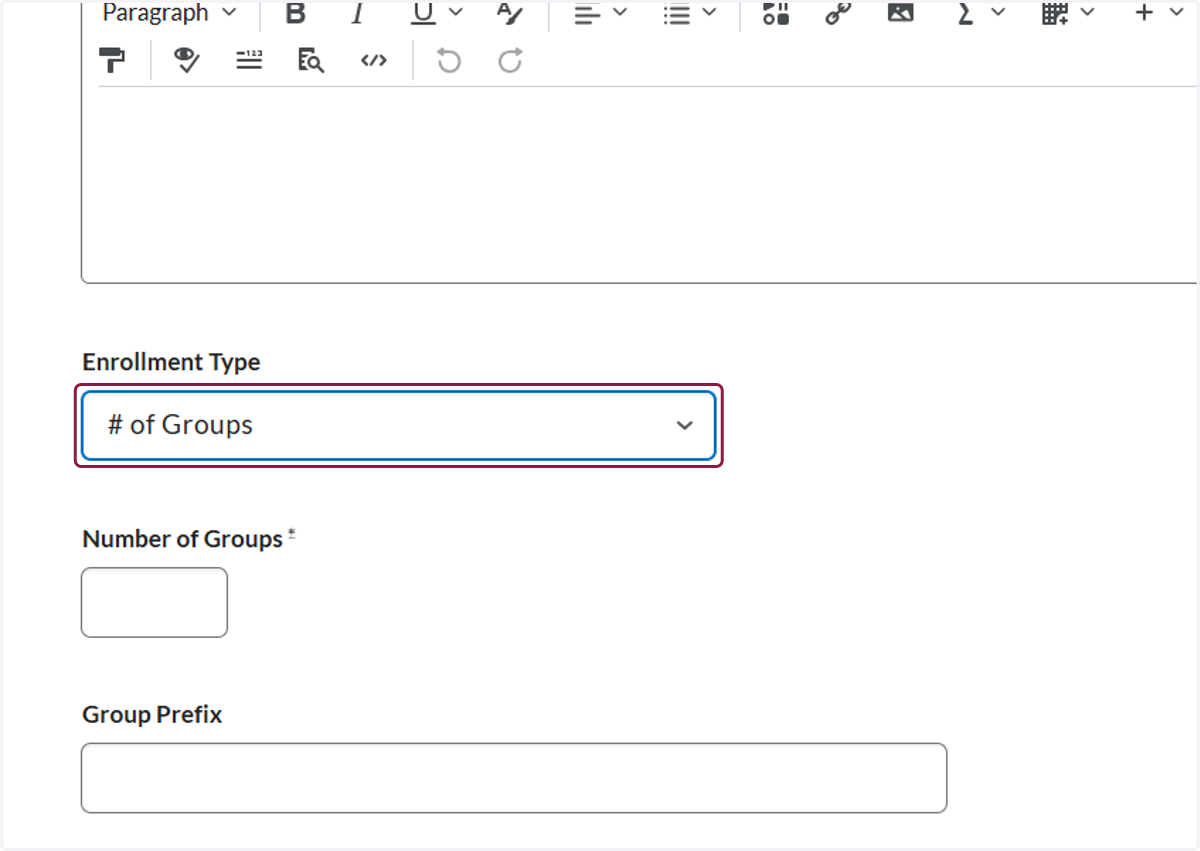Click the Insert Stuff icon
This screenshot has height=851, width=1200.
776,13
